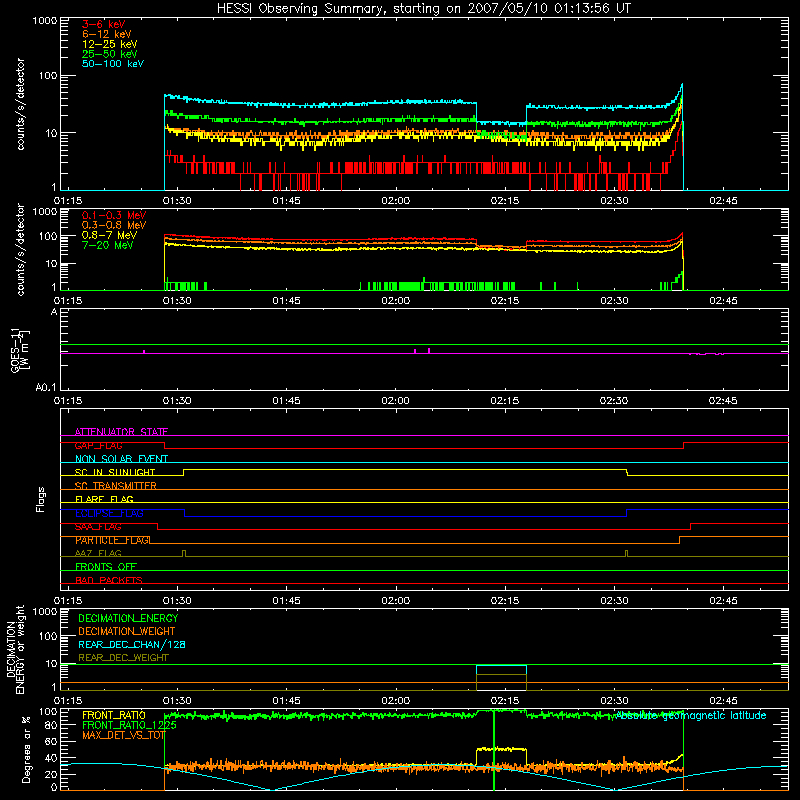
Task: Select the A0.1 tick label on GOES axis
Action: coord(46,388)
